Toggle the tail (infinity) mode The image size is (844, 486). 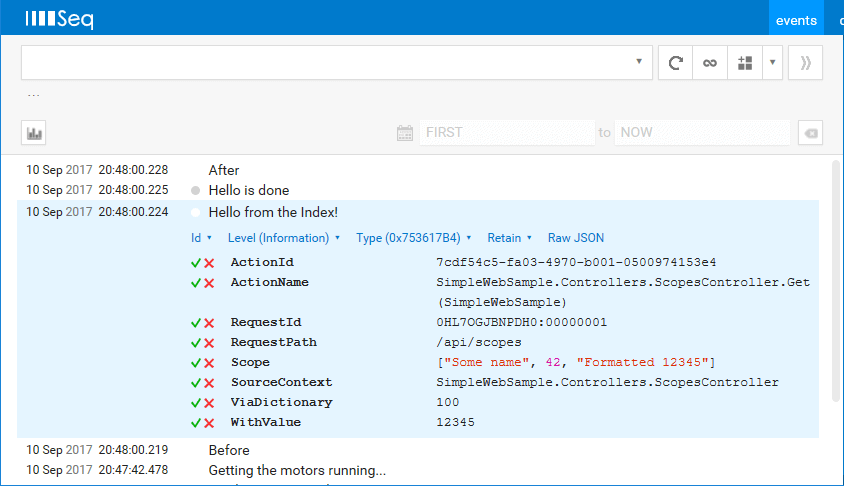coord(710,63)
